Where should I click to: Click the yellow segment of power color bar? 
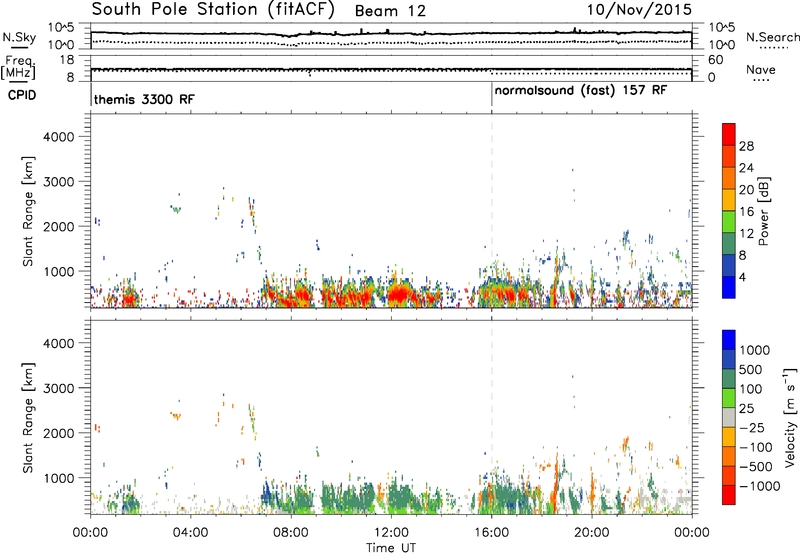729,200
